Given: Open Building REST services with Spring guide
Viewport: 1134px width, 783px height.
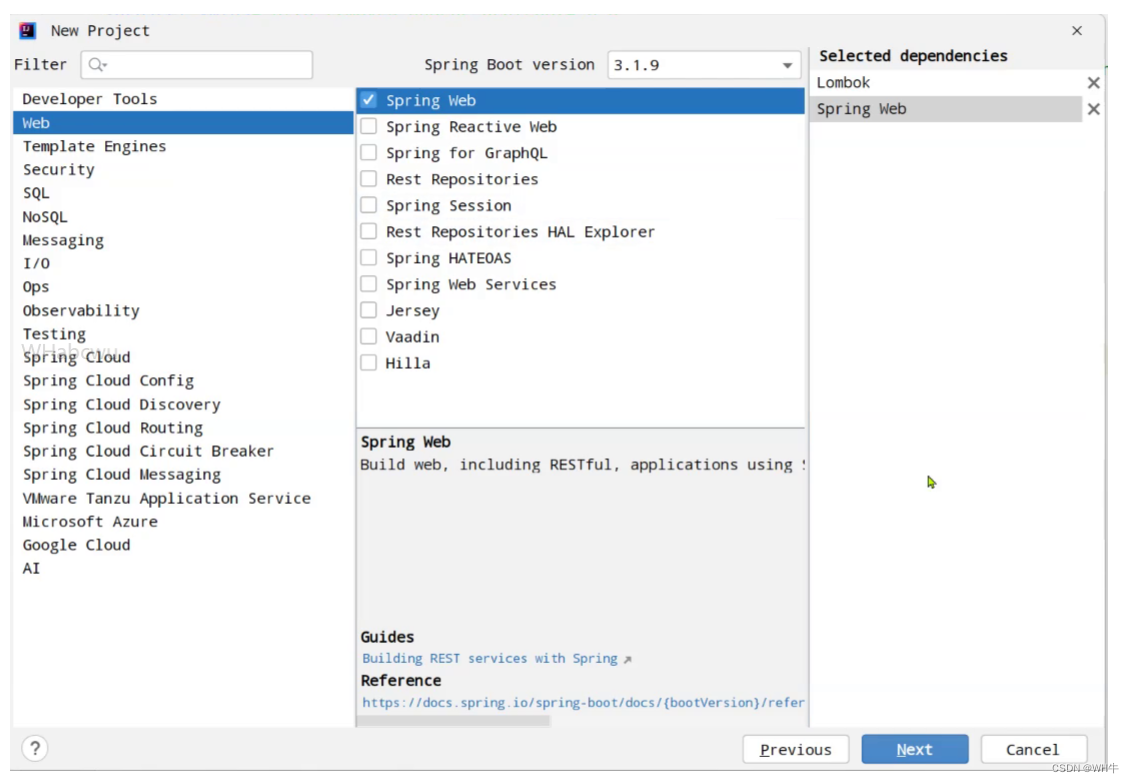Looking at the screenshot, I should pos(490,659).
